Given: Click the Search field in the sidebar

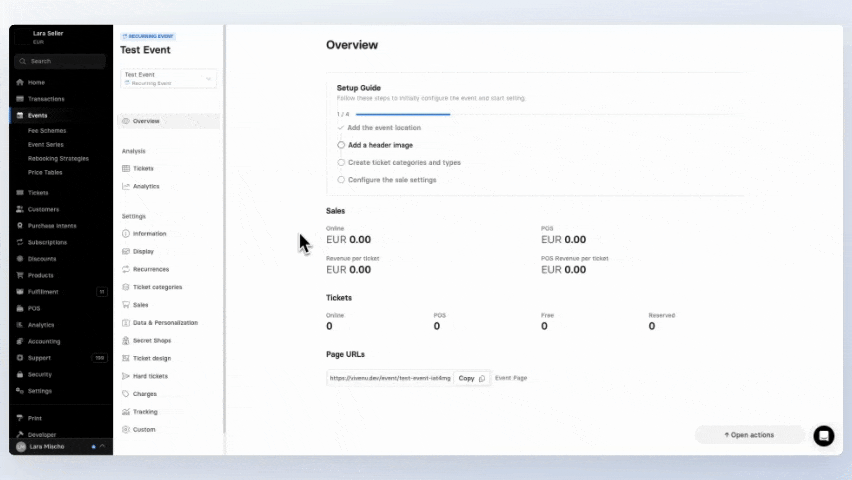Looking at the screenshot, I should click(60, 61).
